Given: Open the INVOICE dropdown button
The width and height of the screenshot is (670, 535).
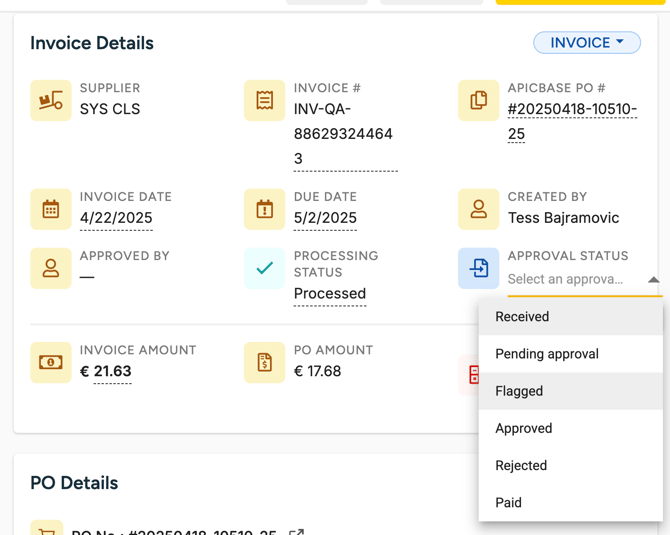Looking at the screenshot, I should [x=587, y=43].
